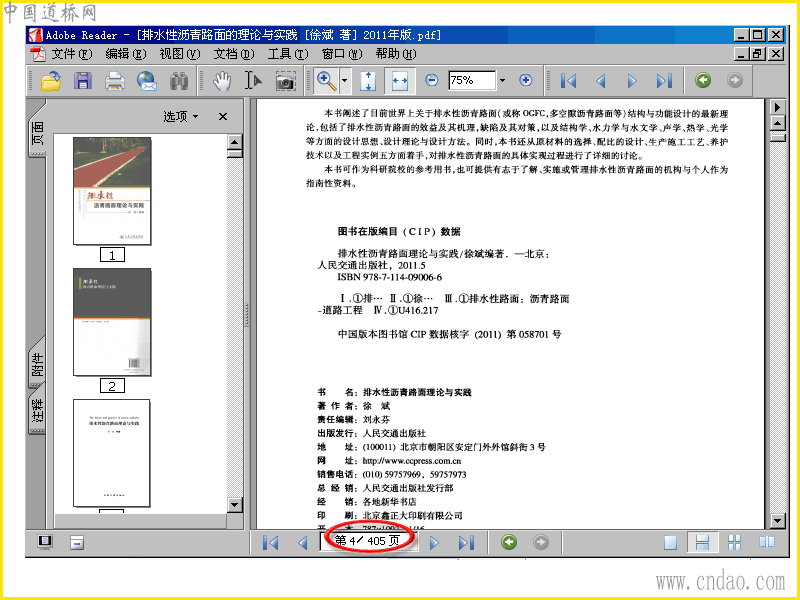This screenshot has width=800, height=600.
Task: Close the pages navigation panel
Action: pos(223,116)
